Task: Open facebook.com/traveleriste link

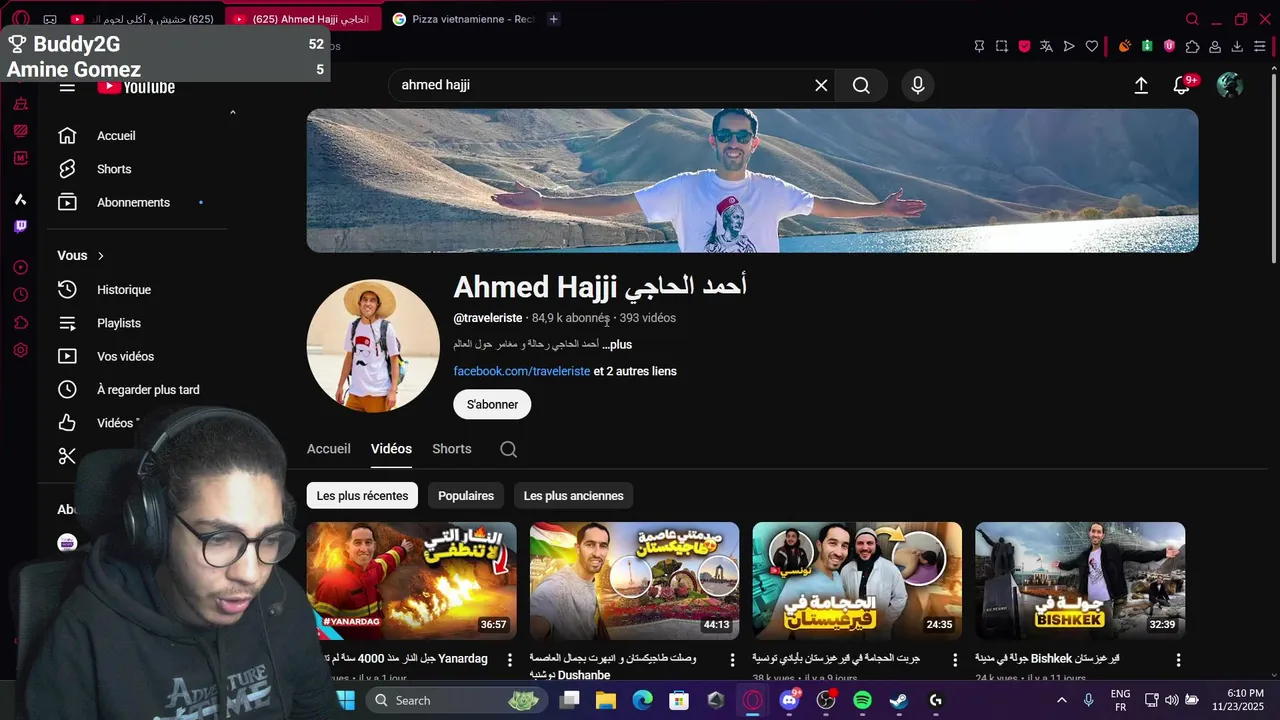Action: (522, 371)
